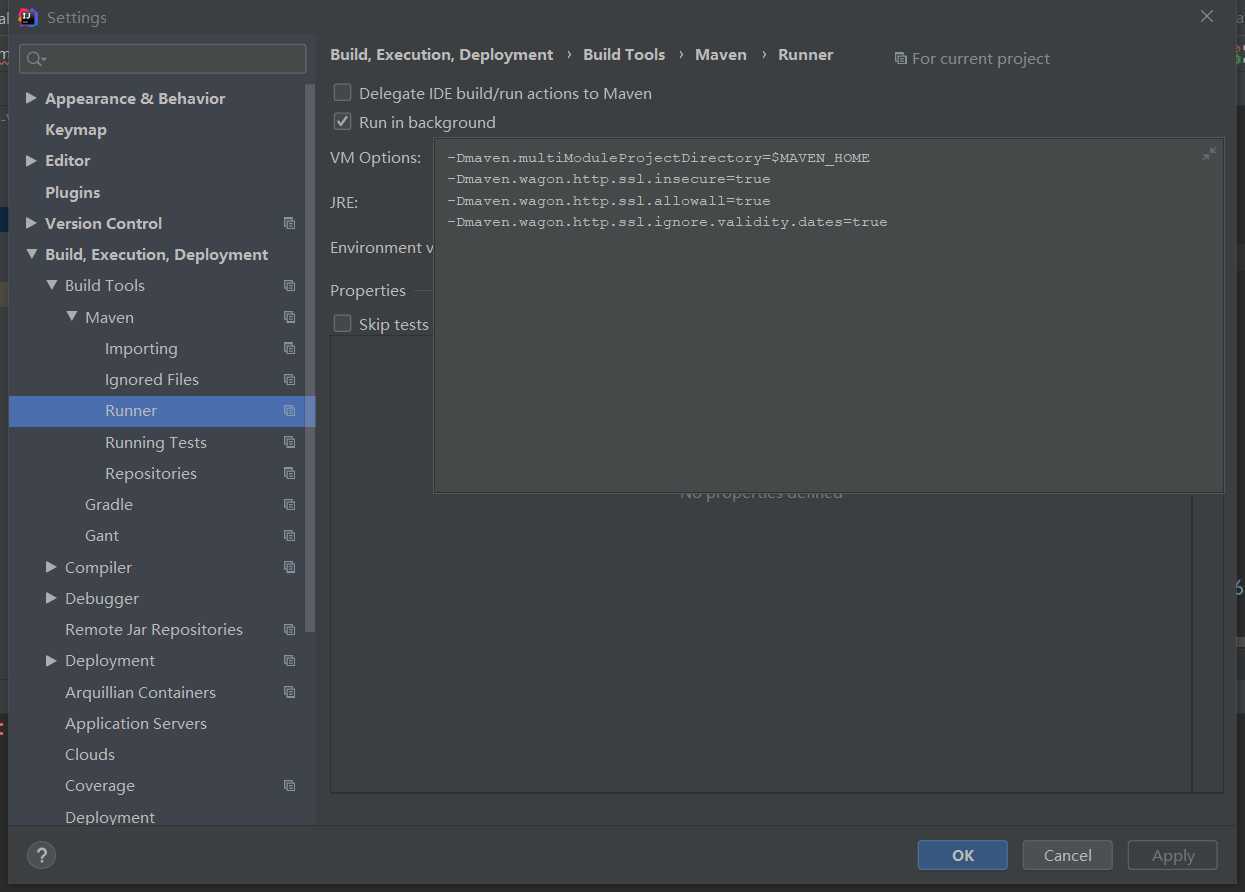Click project-level icon beside Runner
The width and height of the screenshot is (1245, 892).
point(289,410)
